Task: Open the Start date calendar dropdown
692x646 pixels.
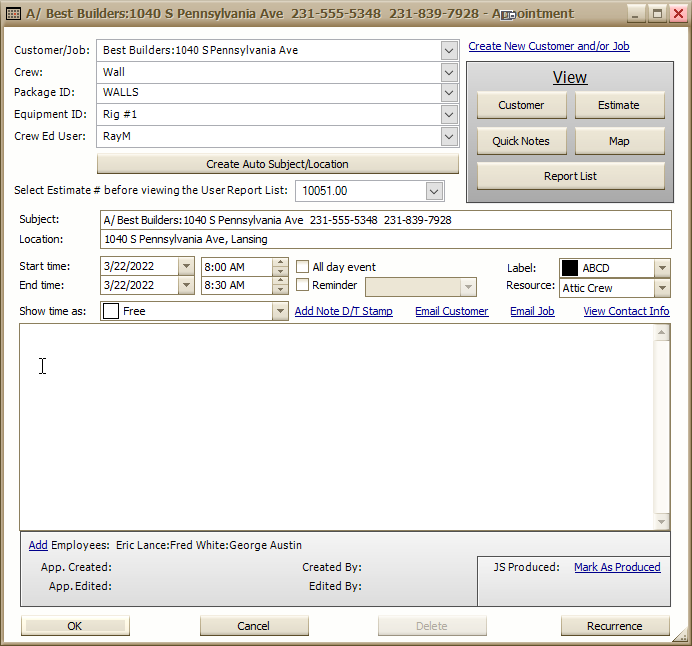Action: (x=186, y=267)
